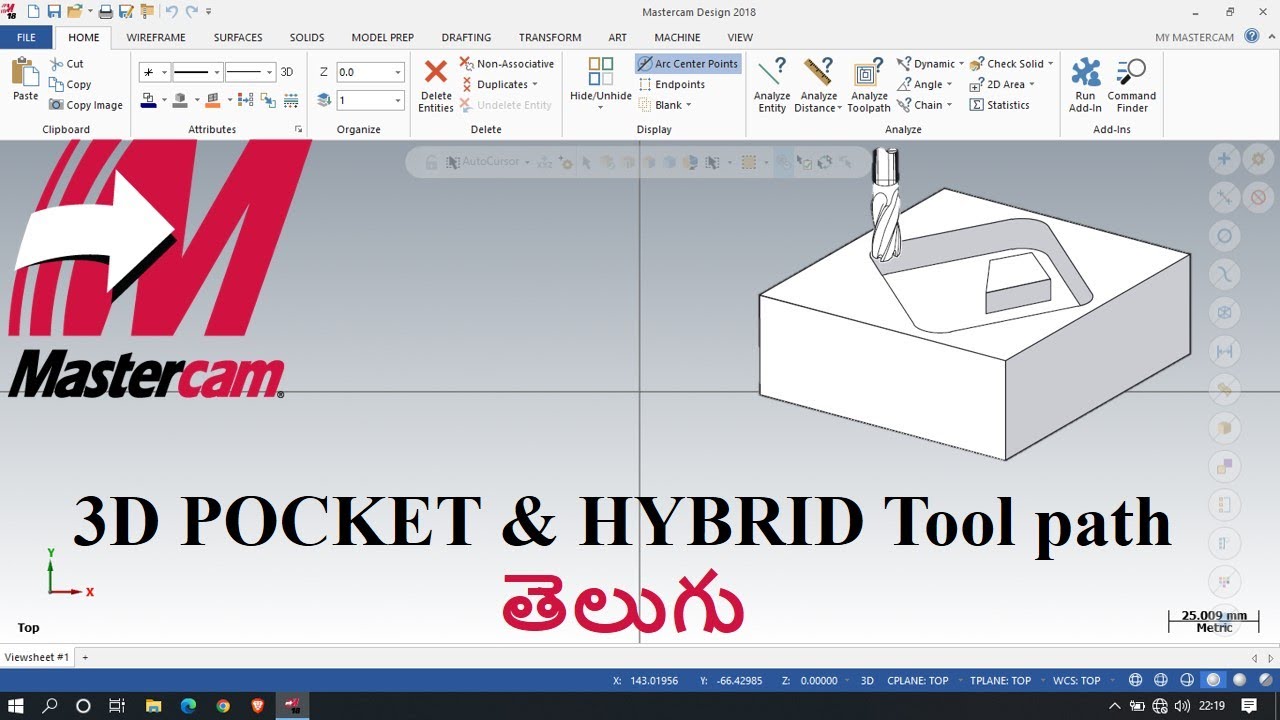Click the Cut scissors button

67,64
